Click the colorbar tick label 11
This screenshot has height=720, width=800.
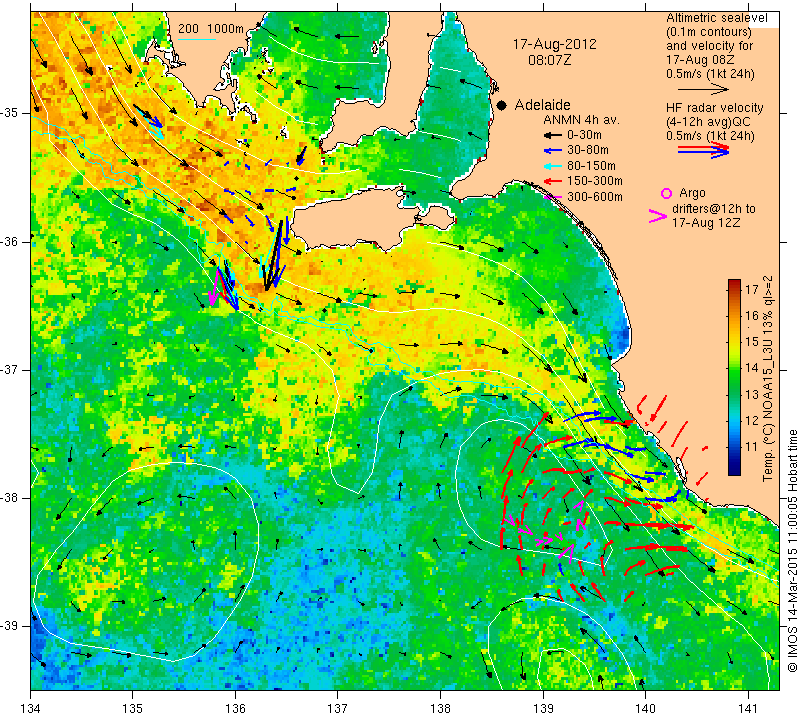pyautogui.click(x=752, y=447)
